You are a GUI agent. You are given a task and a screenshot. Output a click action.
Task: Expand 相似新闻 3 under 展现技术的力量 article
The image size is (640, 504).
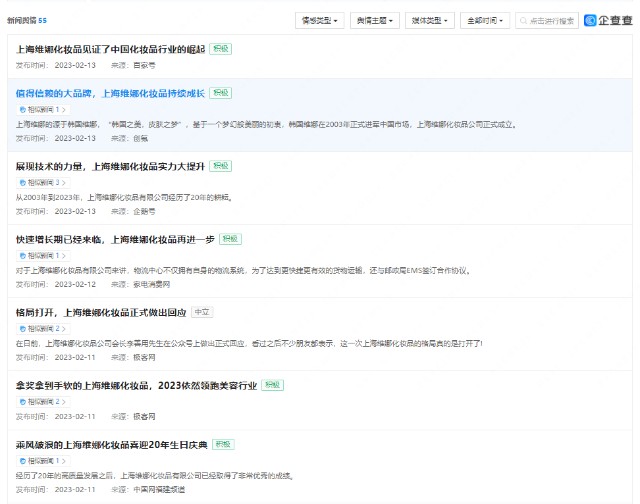pos(45,182)
